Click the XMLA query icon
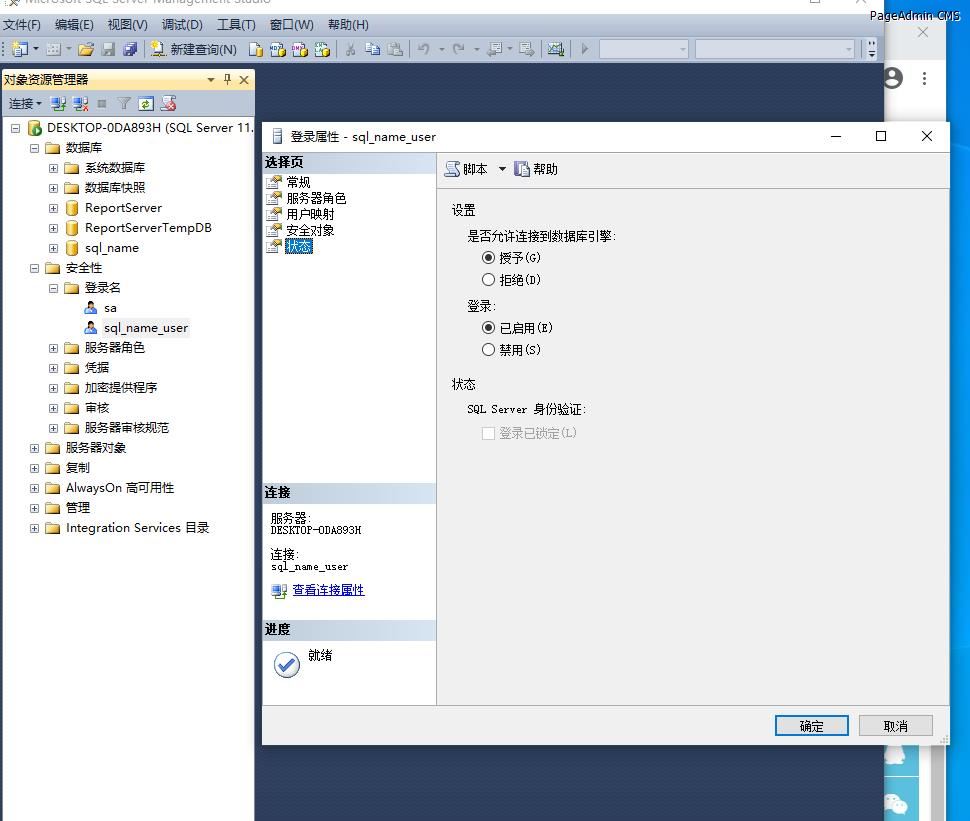This screenshot has height=821, width=970. 322,49
